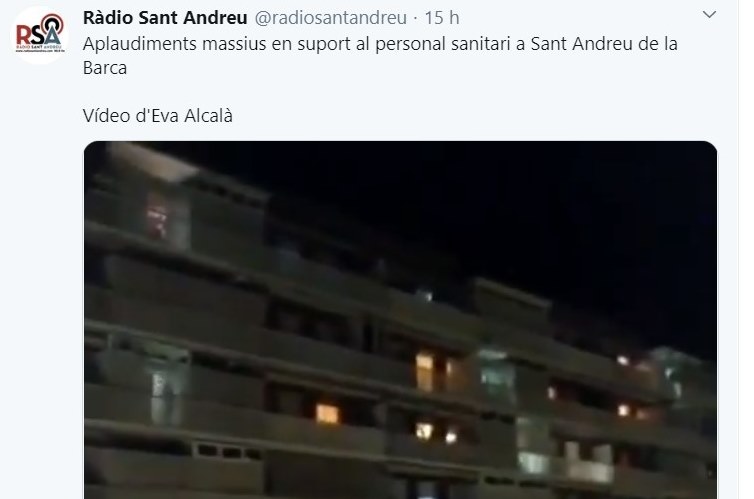The width and height of the screenshot is (754, 499).
Task: Click the rooftop ledge in the video
Action: tap(153, 162)
